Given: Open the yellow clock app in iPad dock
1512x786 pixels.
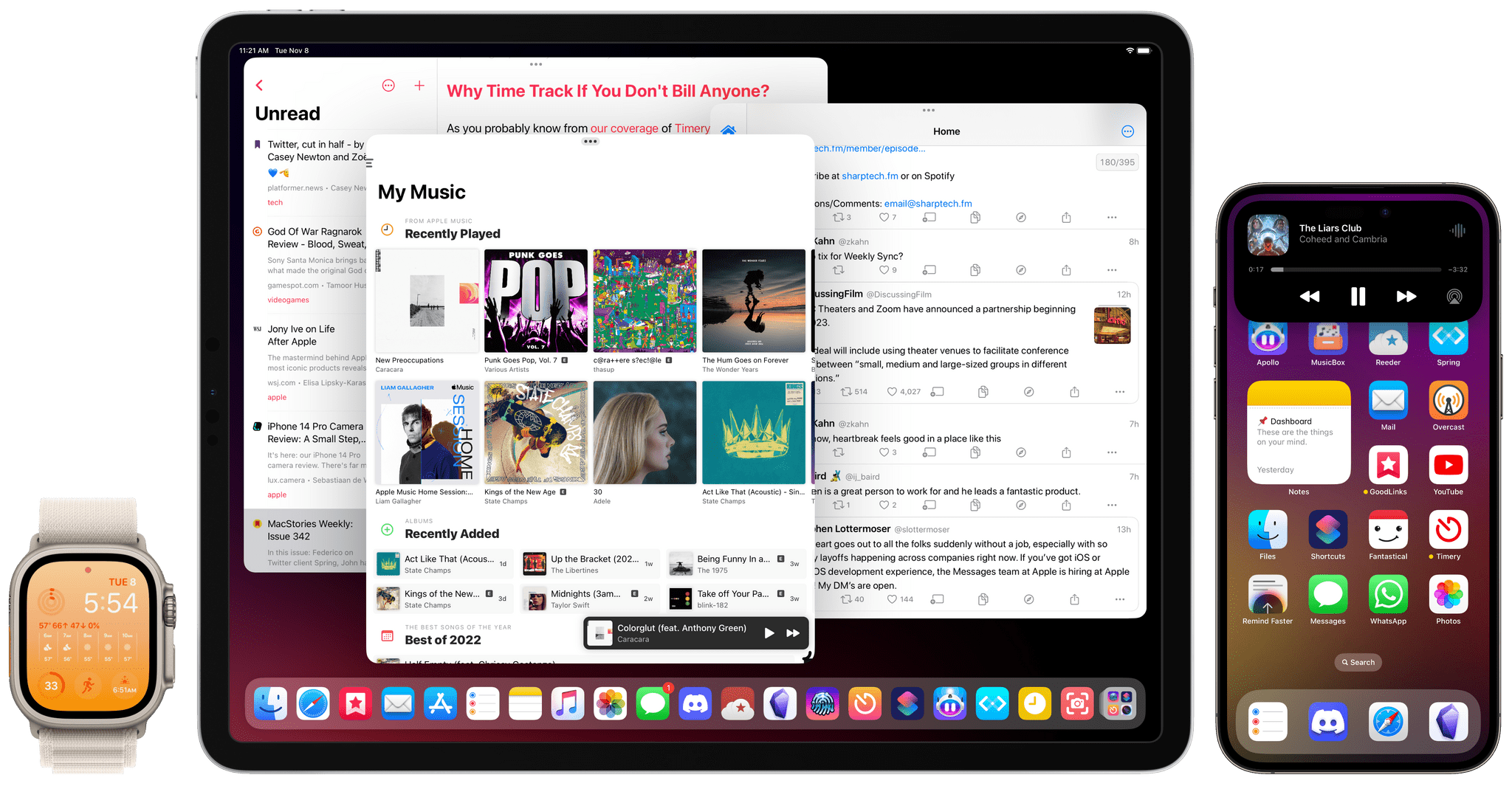Looking at the screenshot, I should tap(1034, 703).
